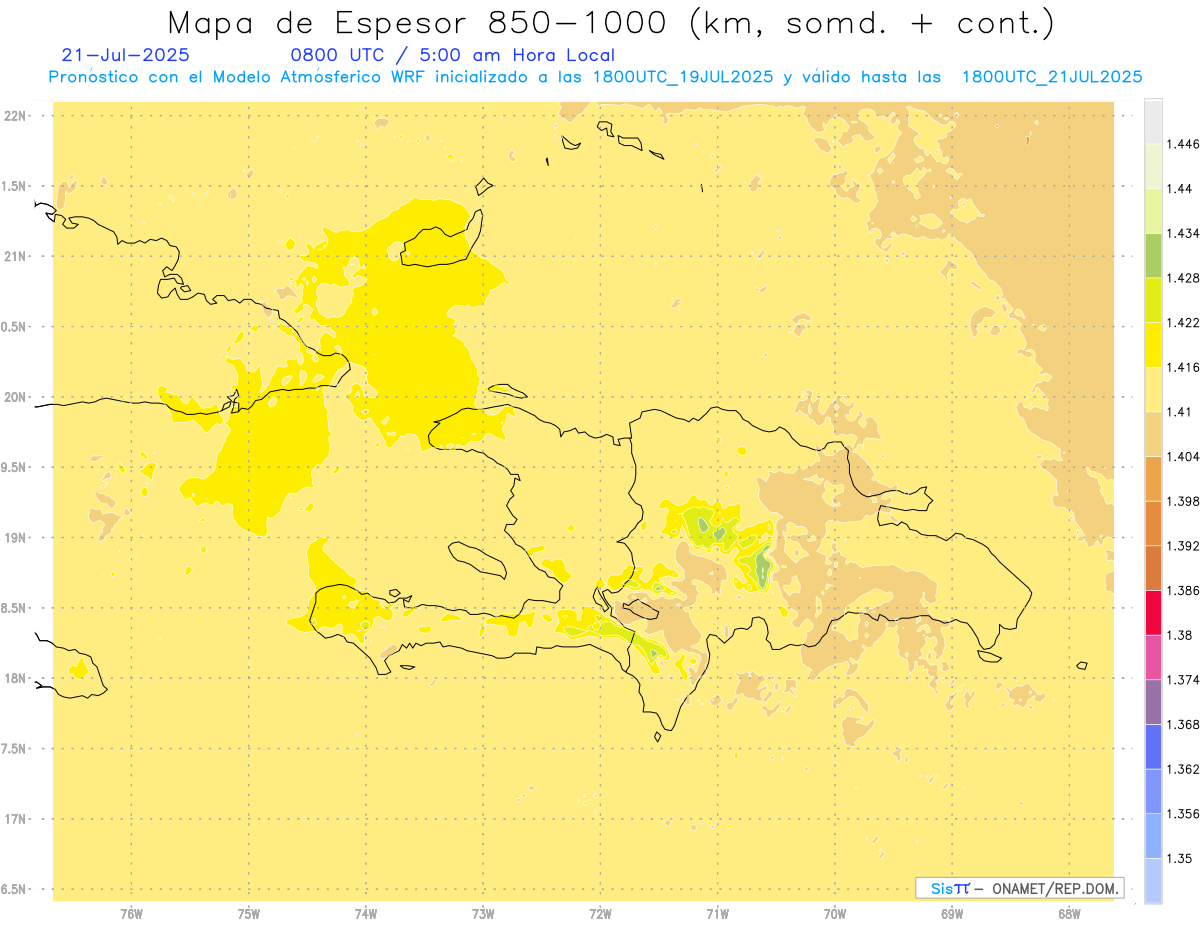Pick the tan legend band between 1.404 and 1.41
Screen dimensions: 1200x927
1153,434
